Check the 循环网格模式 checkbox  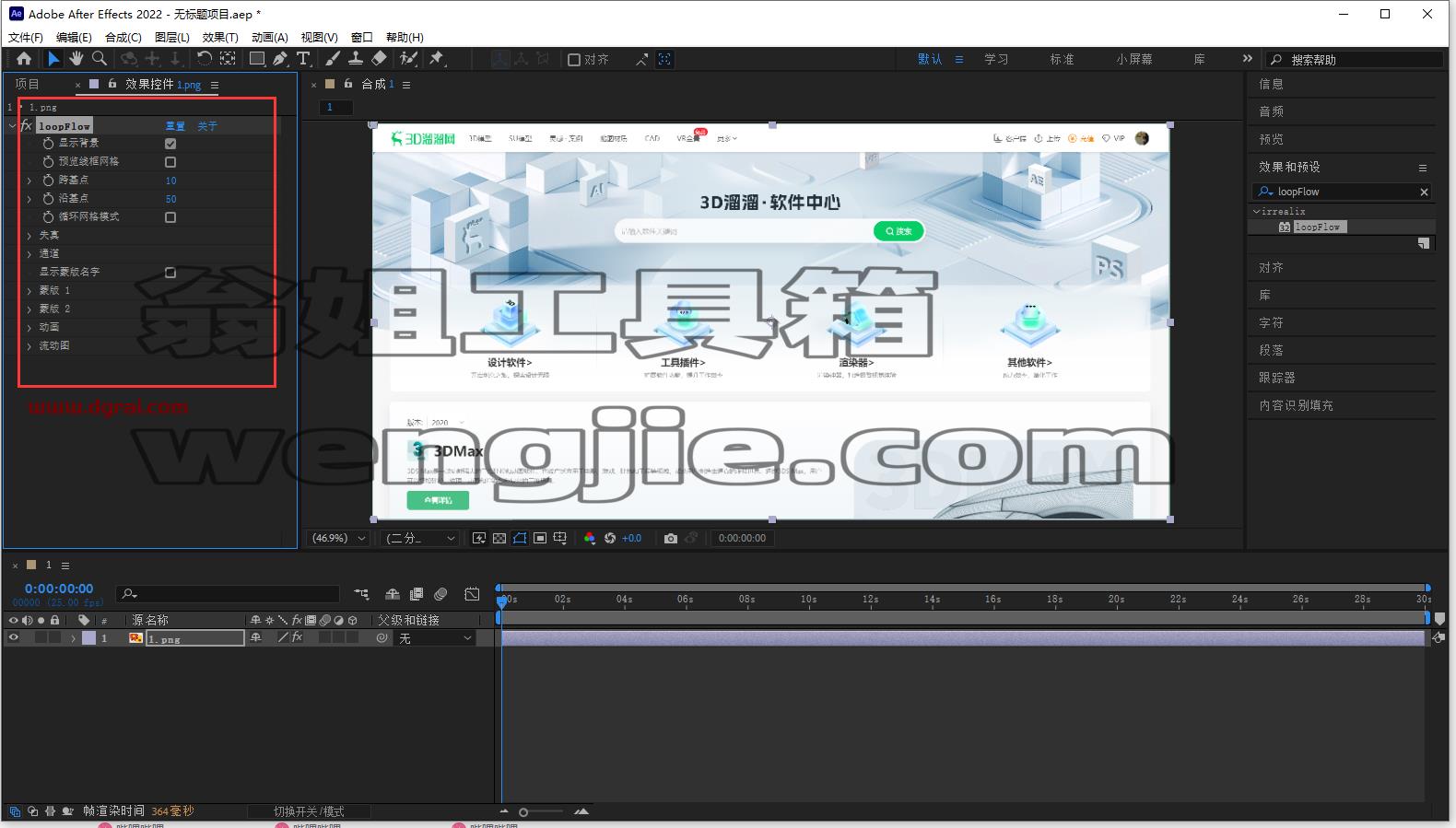point(170,217)
